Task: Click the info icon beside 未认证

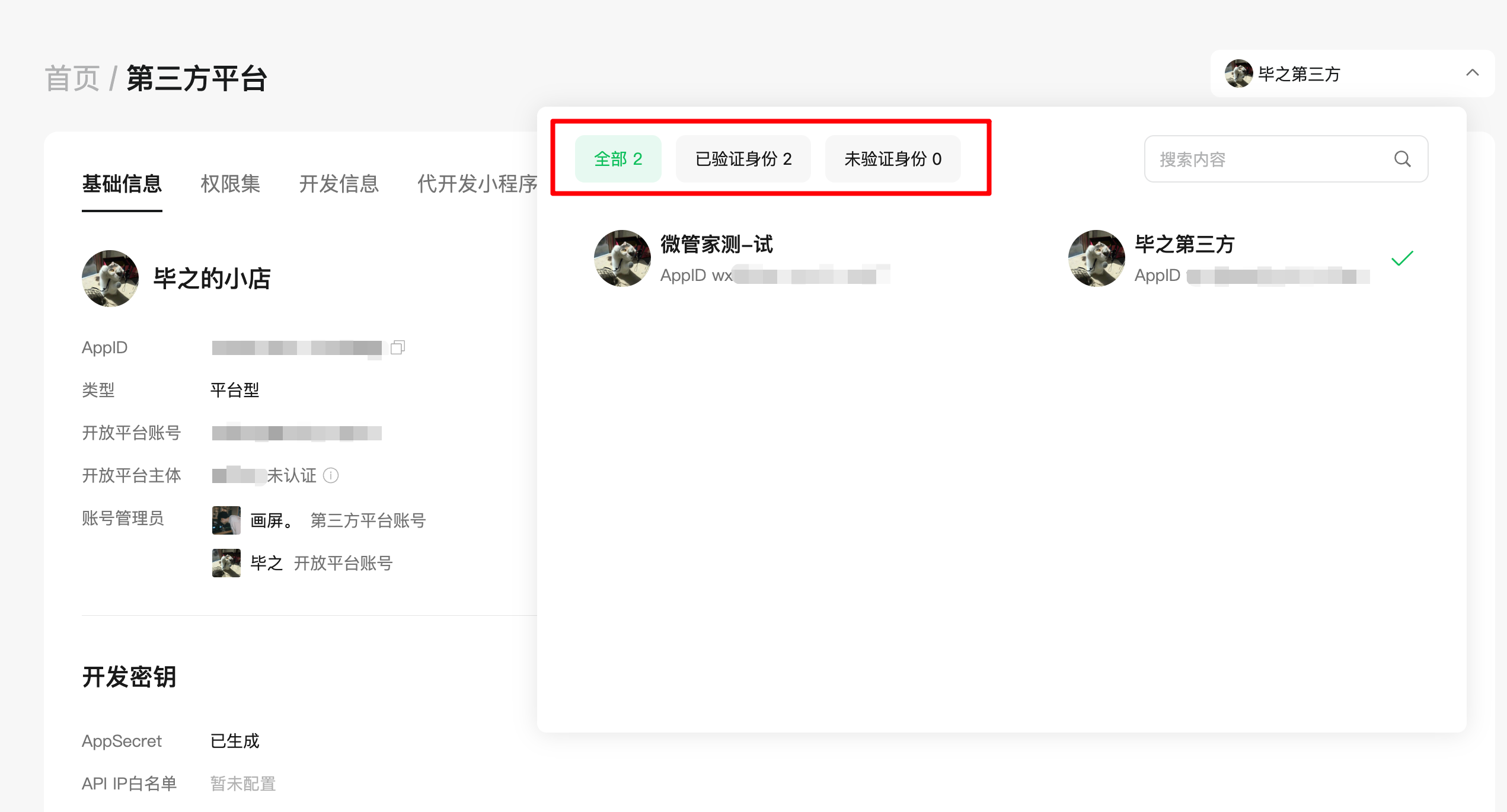Action: (x=331, y=475)
